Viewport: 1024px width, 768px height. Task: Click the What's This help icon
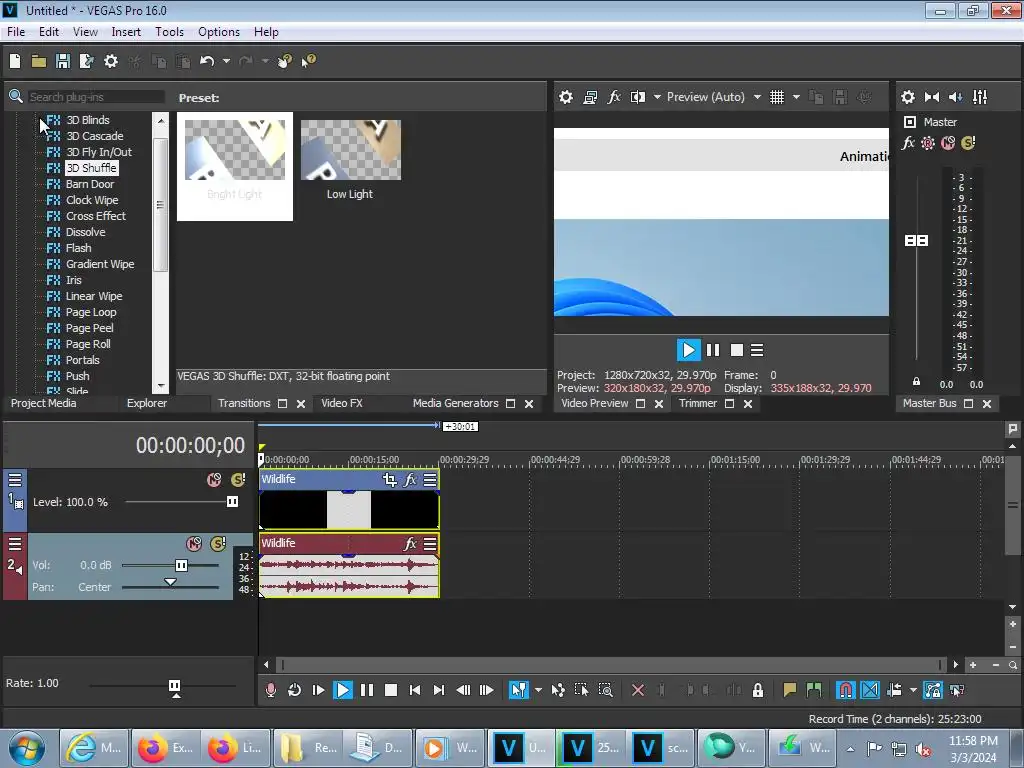pos(308,61)
